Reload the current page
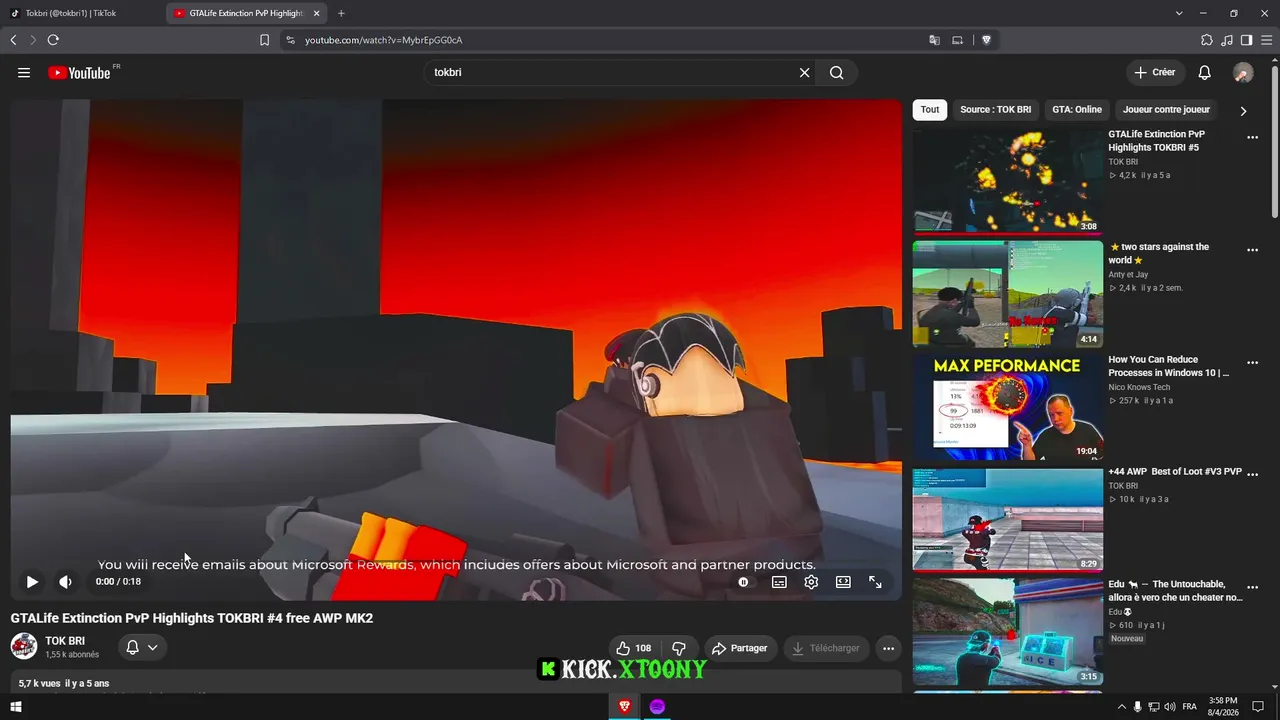 click(53, 40)
